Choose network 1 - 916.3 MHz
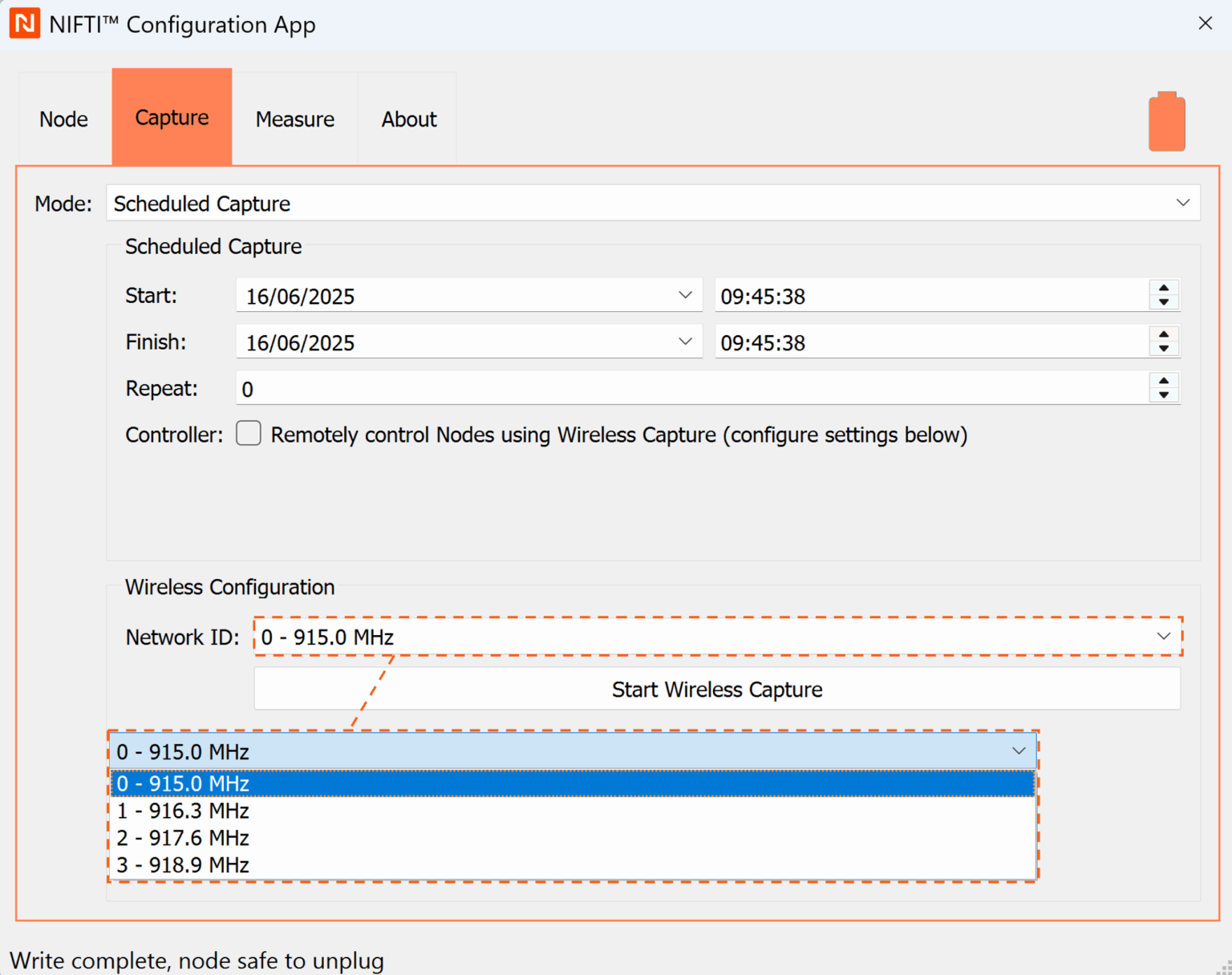This screenshot has height=975, width=1232. [x=573, y=811]
